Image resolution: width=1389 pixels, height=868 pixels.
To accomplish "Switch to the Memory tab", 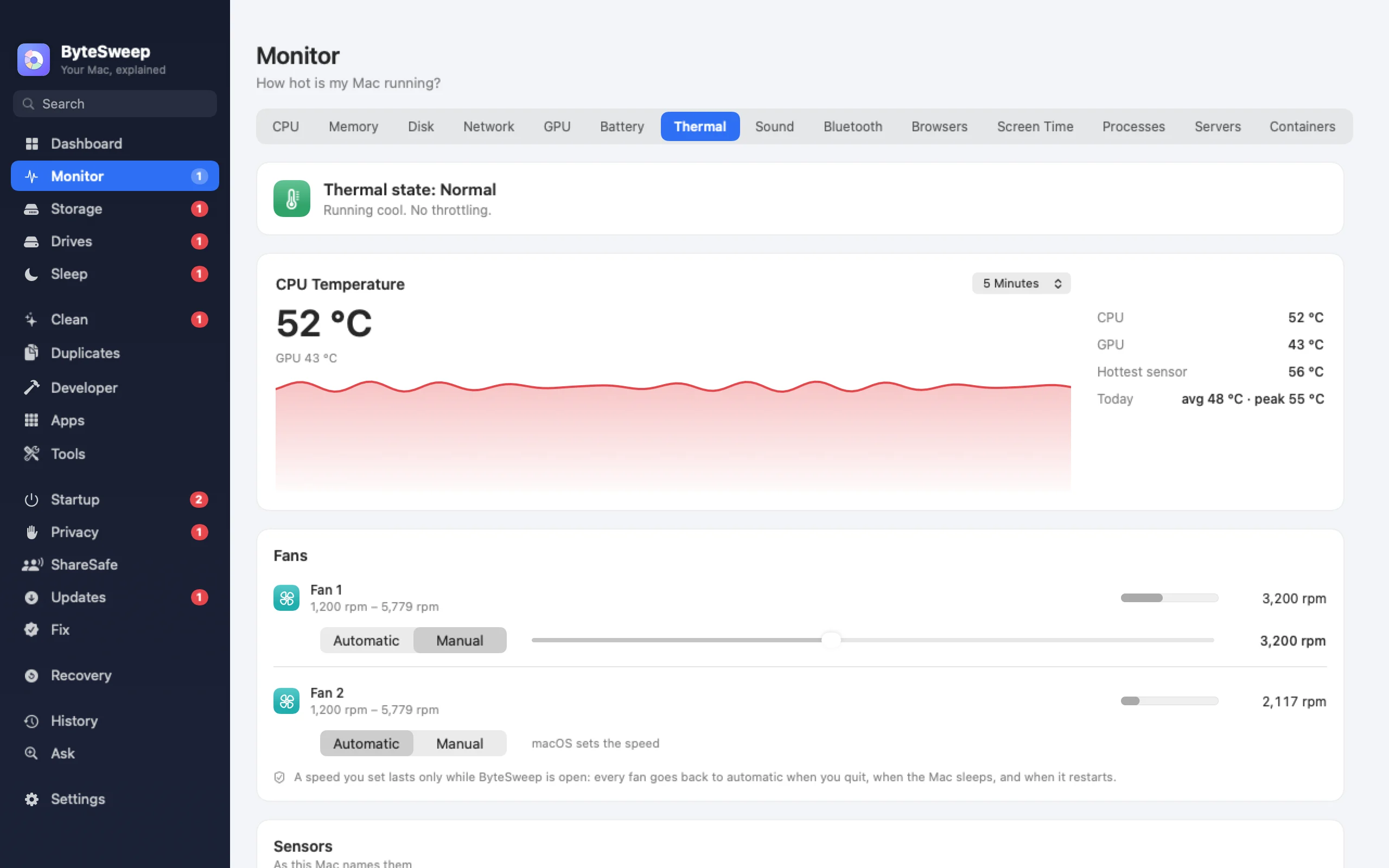I will pyautogui.click(x=354, y=126).
